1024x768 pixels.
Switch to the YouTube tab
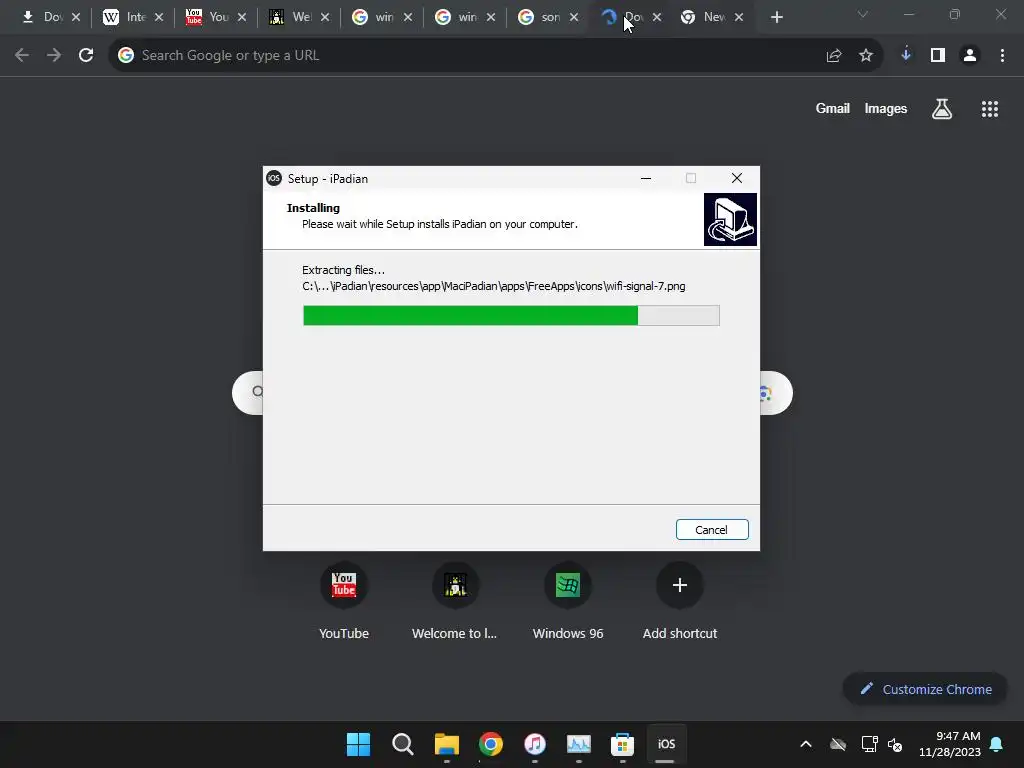[x=216, y=17]
